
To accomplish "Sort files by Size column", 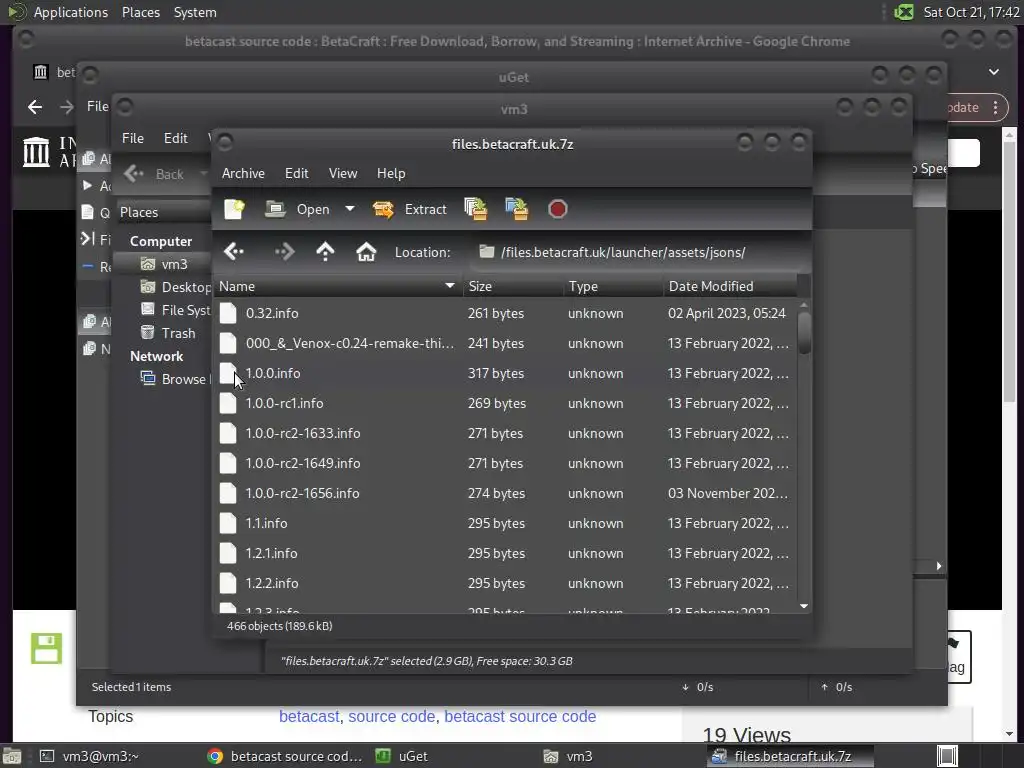I will point(513,286).
